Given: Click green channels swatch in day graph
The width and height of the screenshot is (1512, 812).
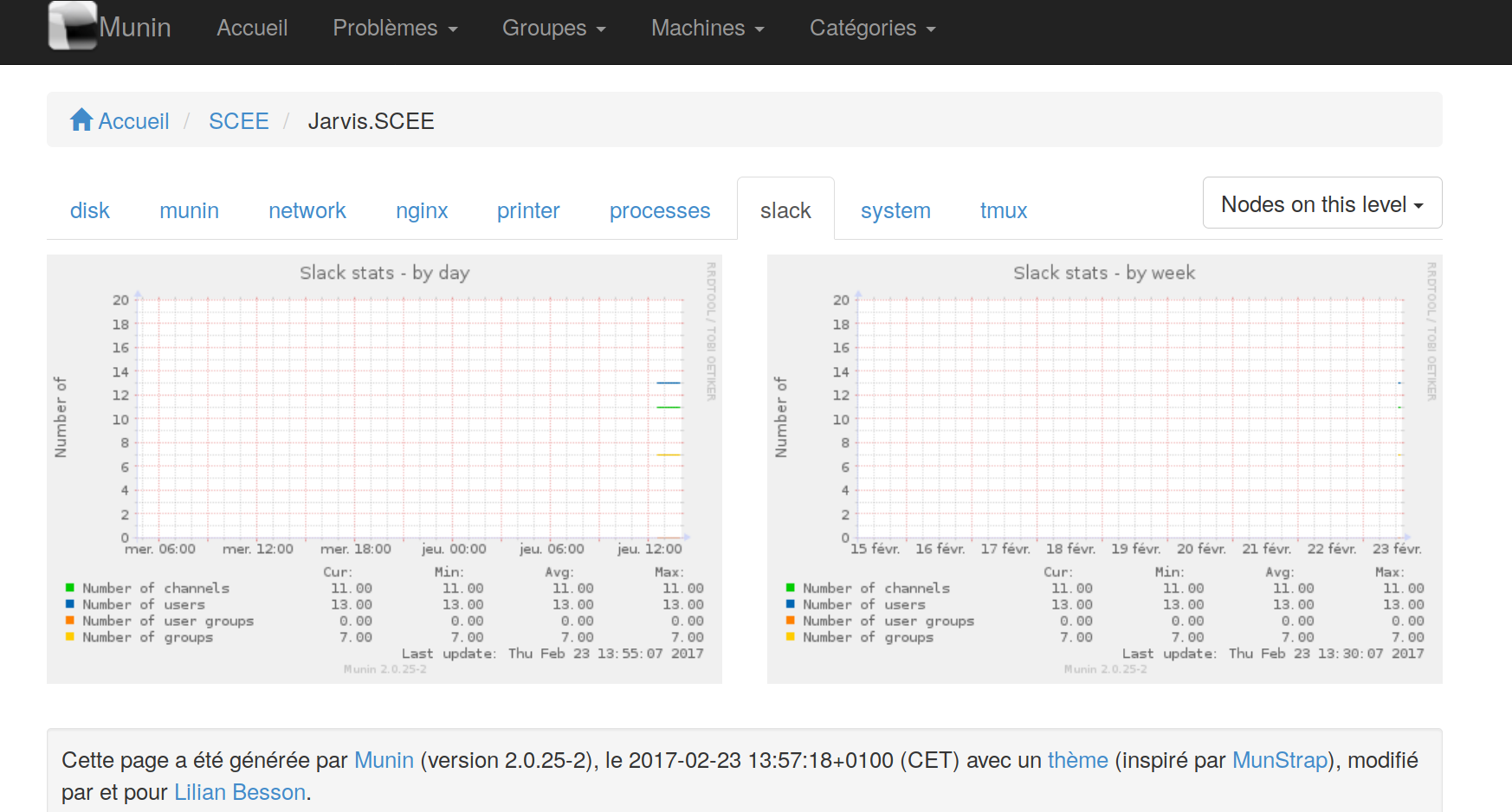Looking at the screenshot, I should click(70, 588).
